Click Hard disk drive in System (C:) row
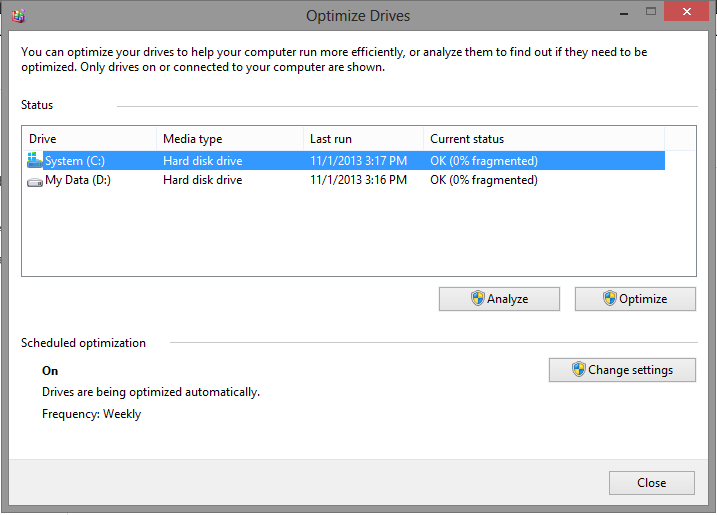Viewport: 717px width, 515px height. (203, 161)
